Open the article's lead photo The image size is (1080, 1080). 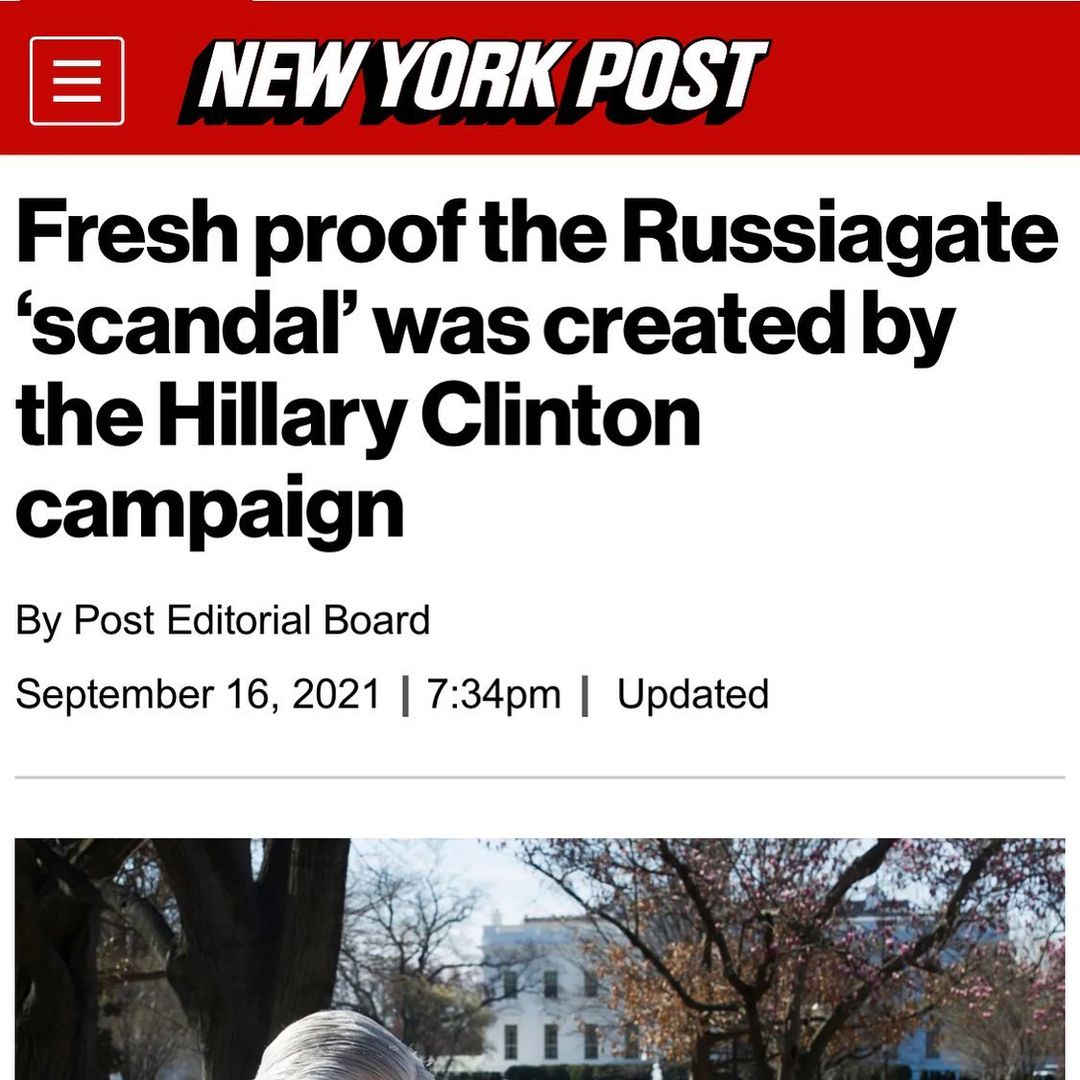540,959
